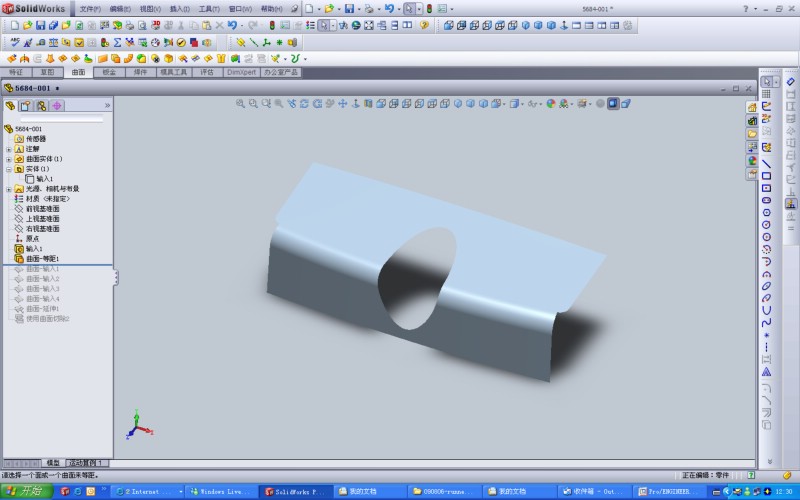800x500 pixels.
Task: Click the Edit Appearance color-ball icon in the view toolbar
Action: click(x=551, y=104)
